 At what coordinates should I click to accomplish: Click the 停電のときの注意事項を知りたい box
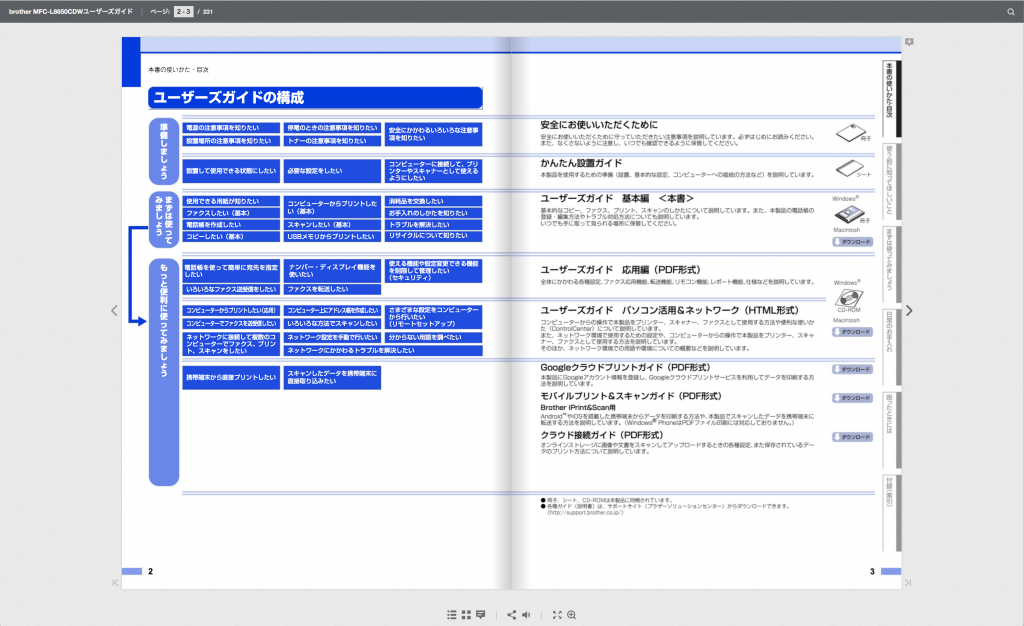pyautogui.click(x=332, y=128)
